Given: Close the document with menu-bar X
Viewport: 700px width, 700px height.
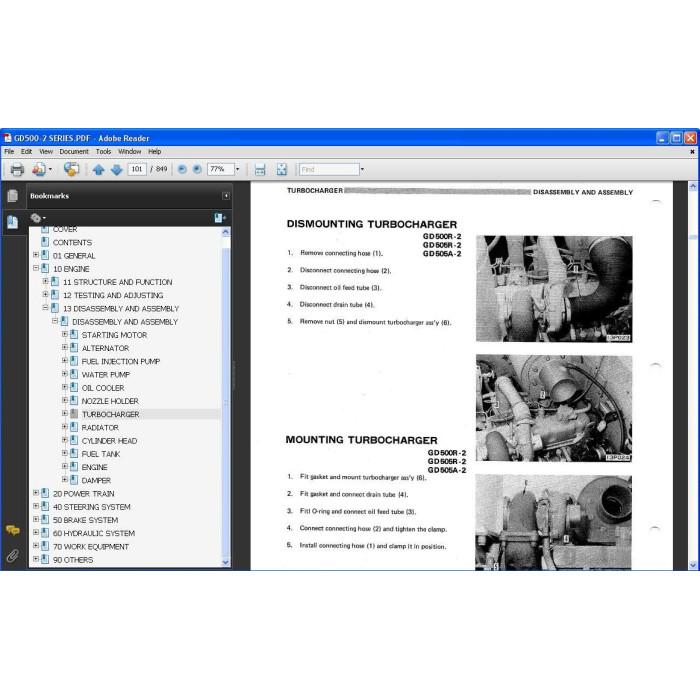Looking at the screenshot, I should pyautogui.click(x=692, y=152).
